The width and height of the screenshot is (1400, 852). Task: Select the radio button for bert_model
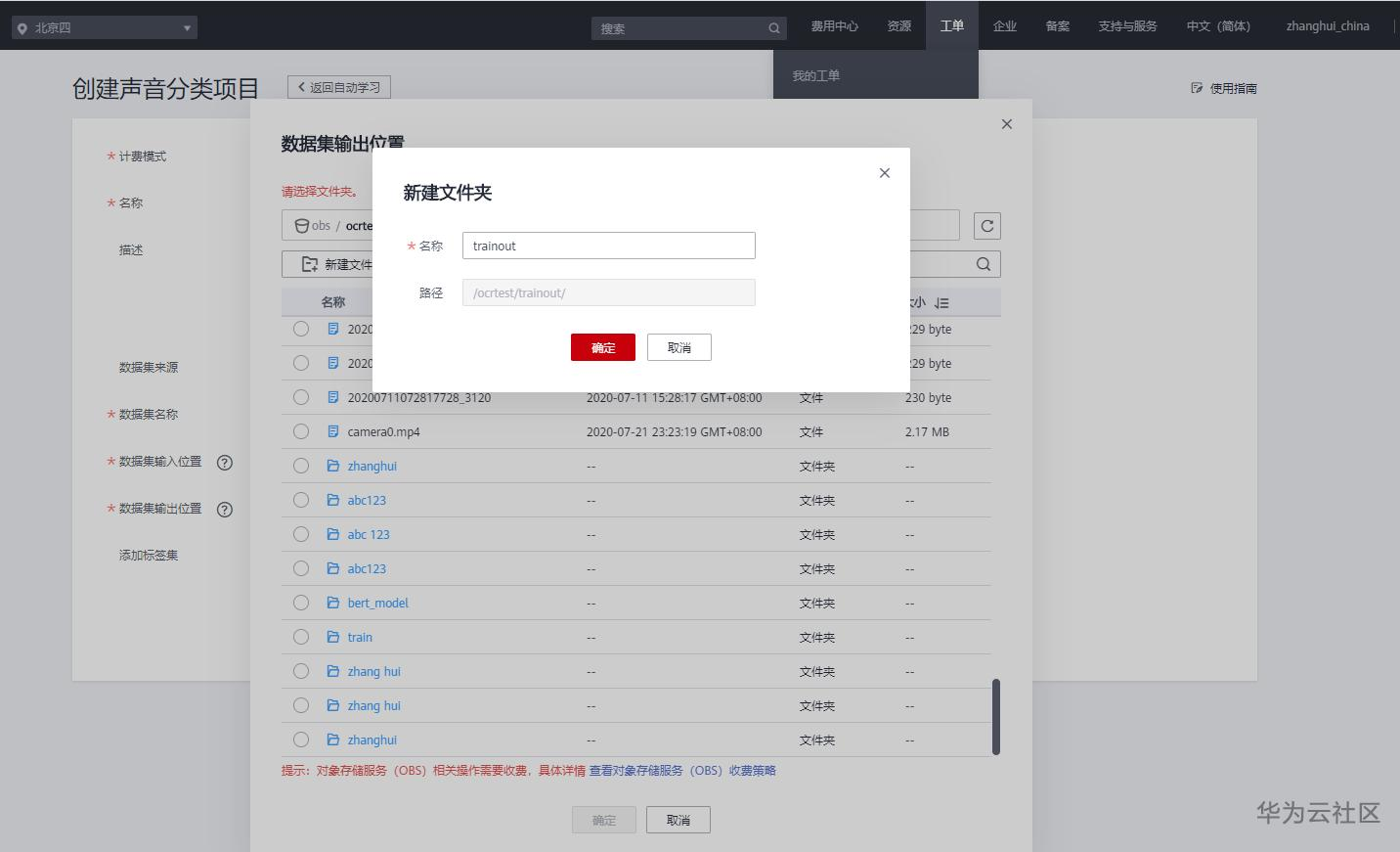[301, 603]
